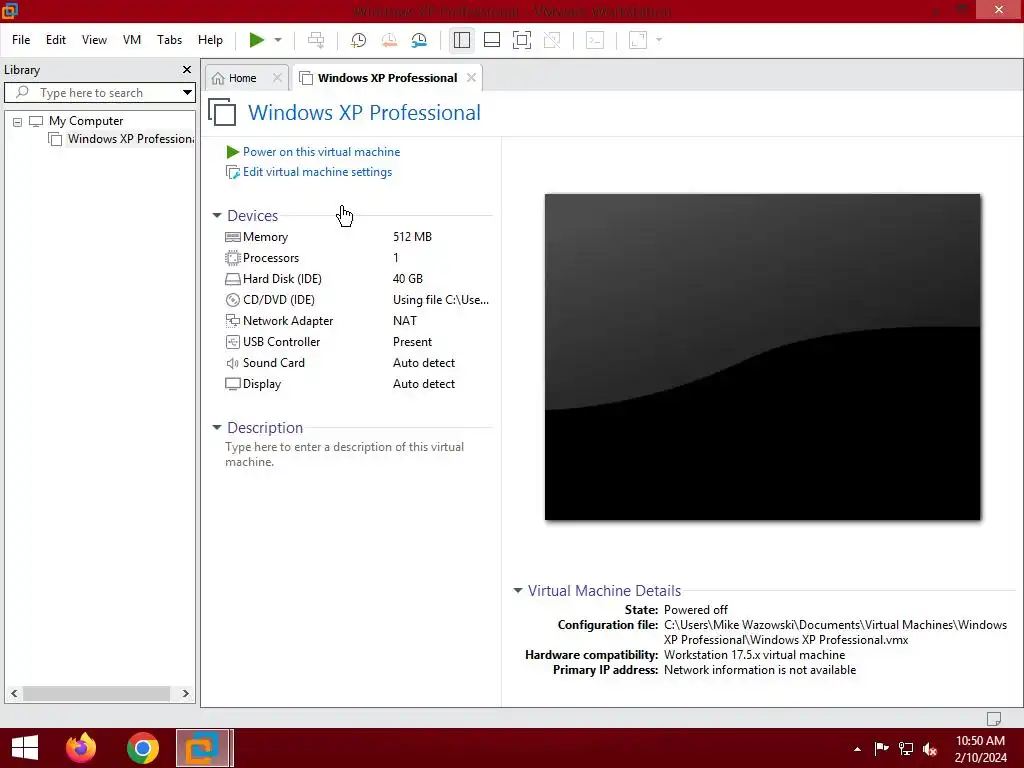Click the USB Controller device entry
The width and height of the screenshot is (1024, 768).
[272, 342]
